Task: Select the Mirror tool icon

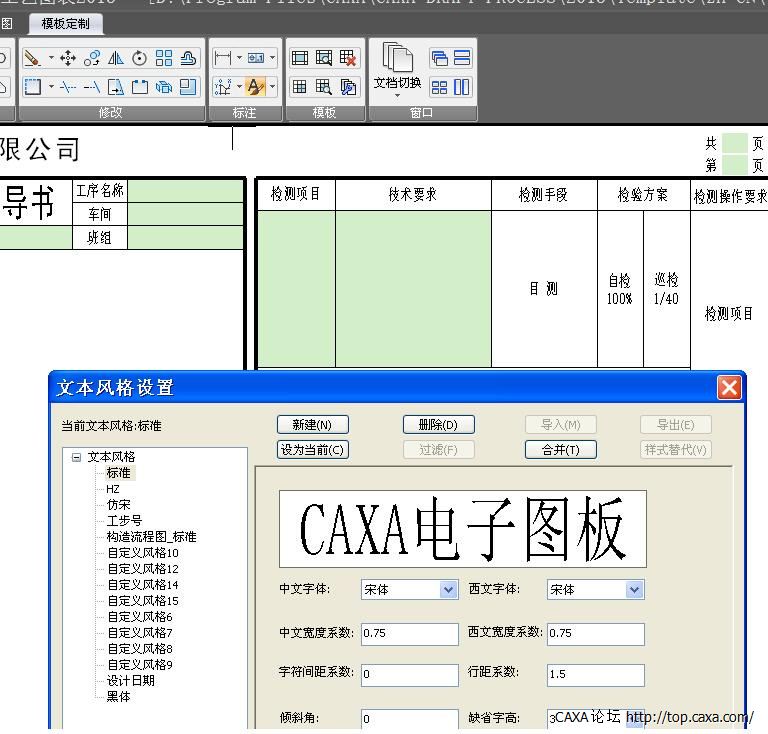Action: coord(116,59)
